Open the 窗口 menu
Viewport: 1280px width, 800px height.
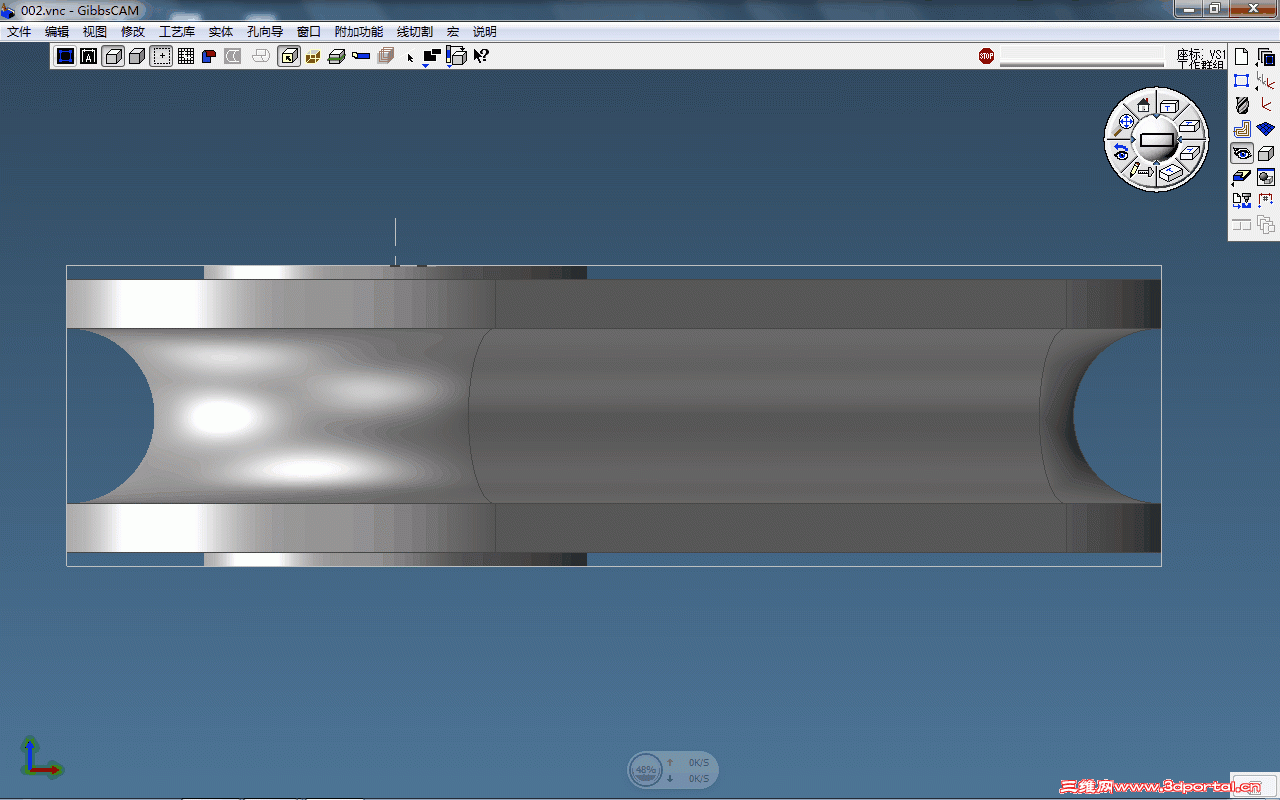pyautogui.click(x=309, y=32)
